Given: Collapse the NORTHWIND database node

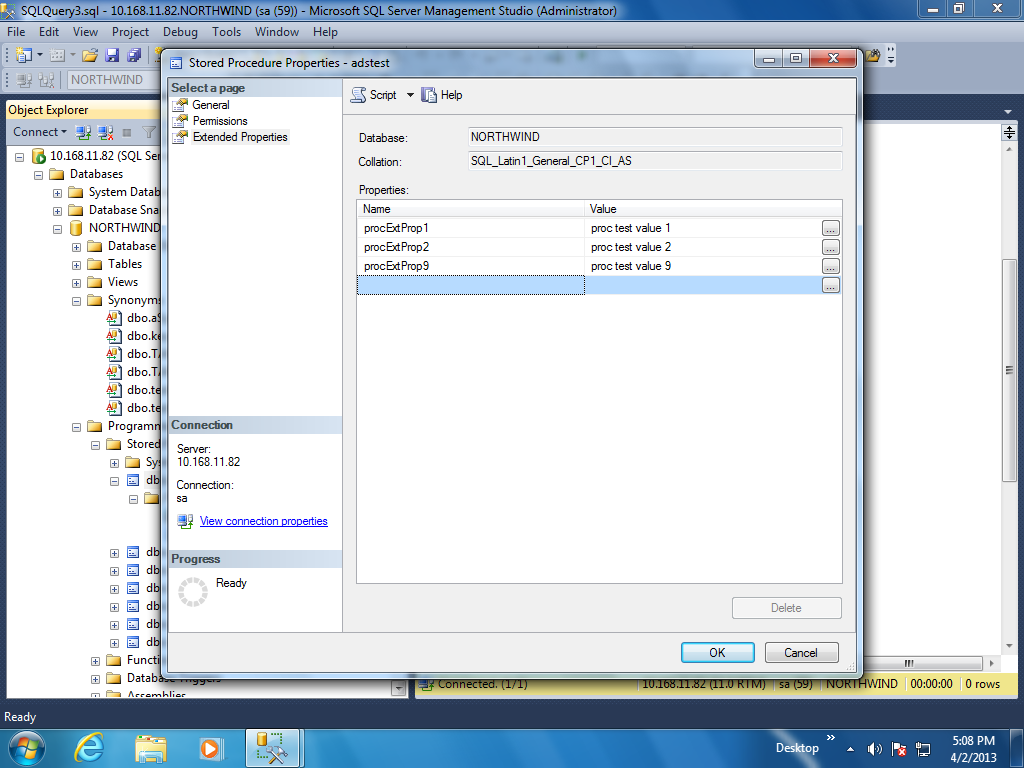Looking at the screenshot, I should tap(57, 229).
